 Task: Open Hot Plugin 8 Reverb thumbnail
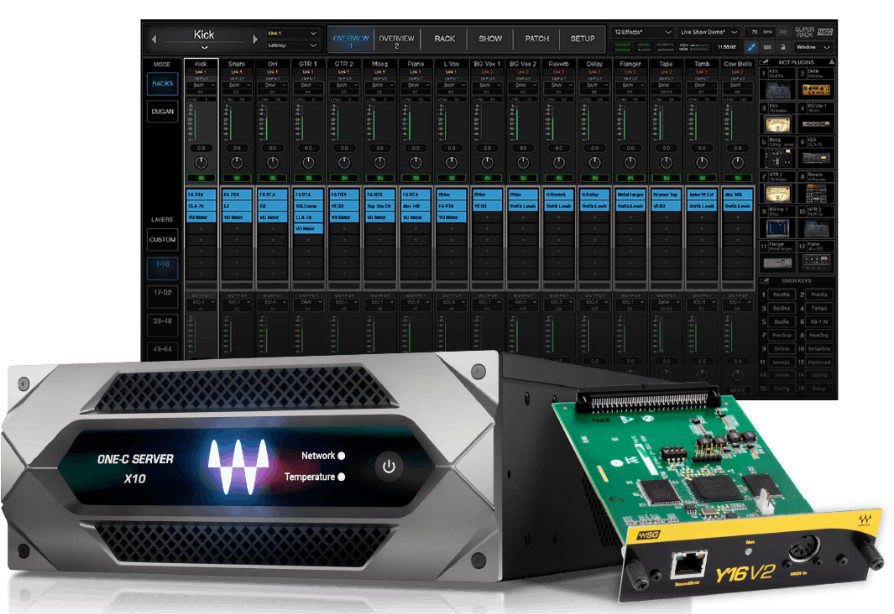(816, 194)
